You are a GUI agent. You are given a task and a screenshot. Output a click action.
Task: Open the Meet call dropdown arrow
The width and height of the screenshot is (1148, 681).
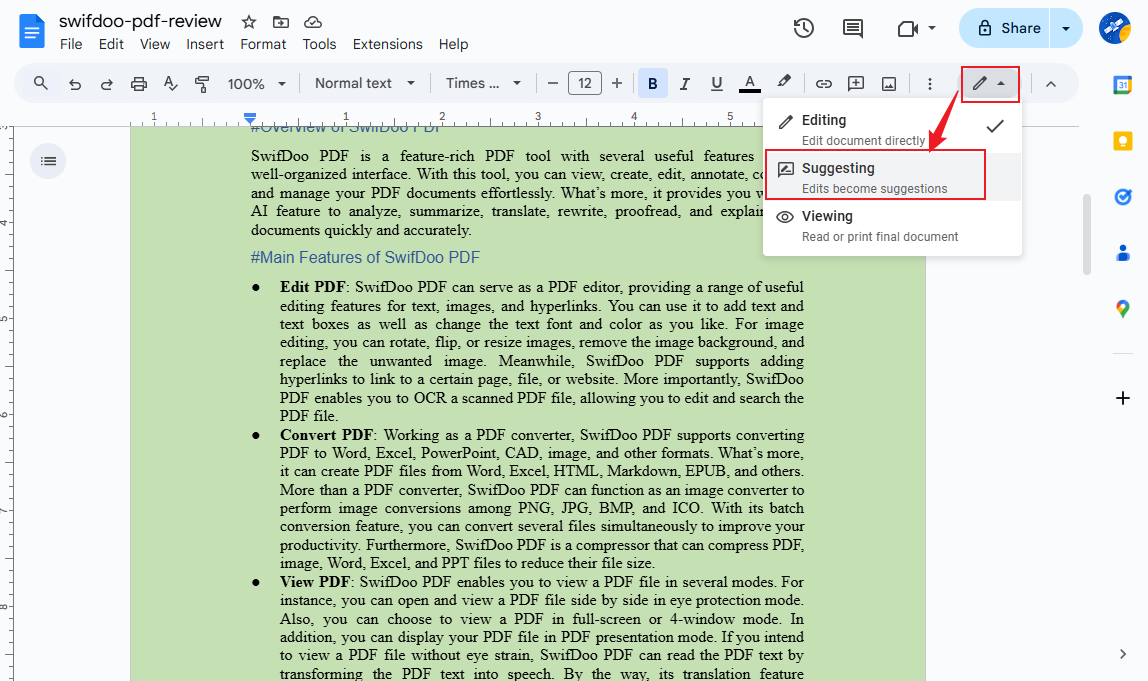click(932, 28)
